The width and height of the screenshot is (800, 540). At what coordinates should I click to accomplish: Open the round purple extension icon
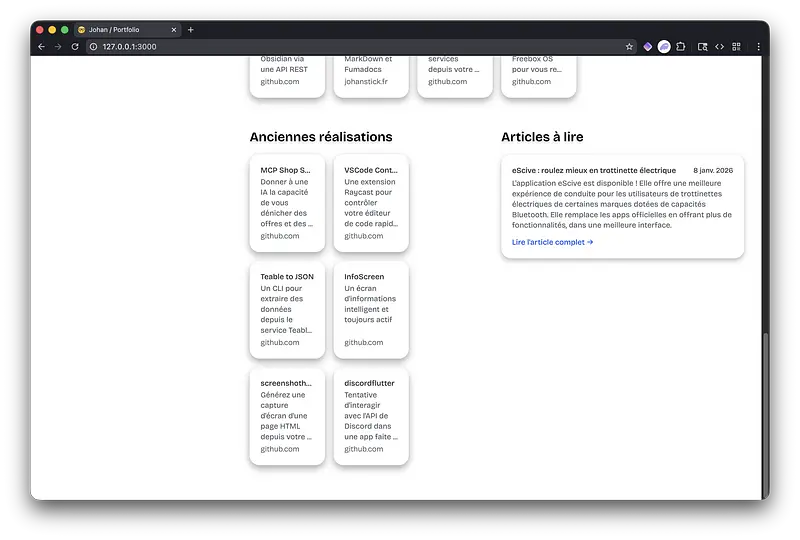(x=663, y=46)
